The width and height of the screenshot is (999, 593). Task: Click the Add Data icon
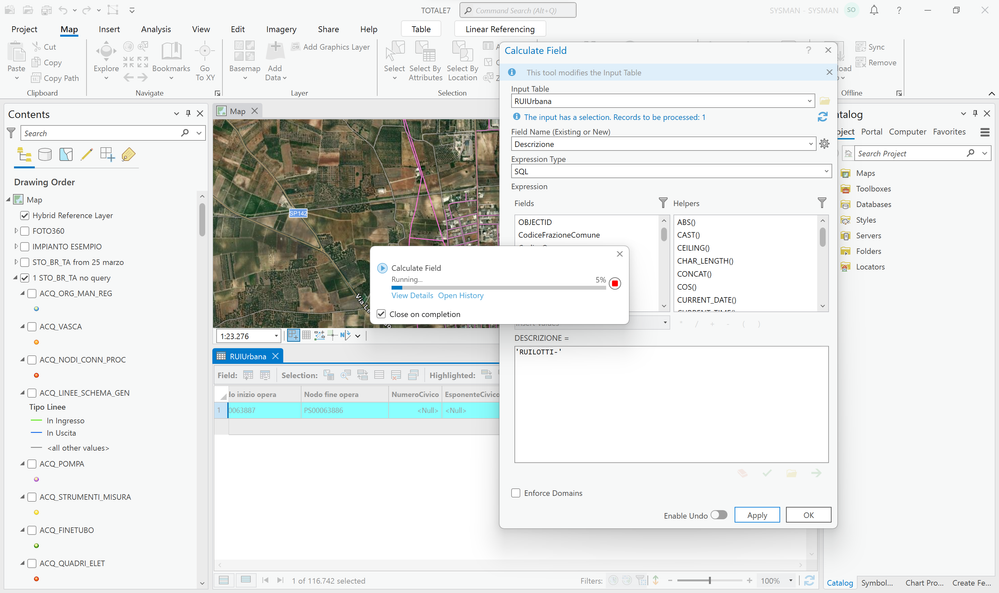point(274,52)
